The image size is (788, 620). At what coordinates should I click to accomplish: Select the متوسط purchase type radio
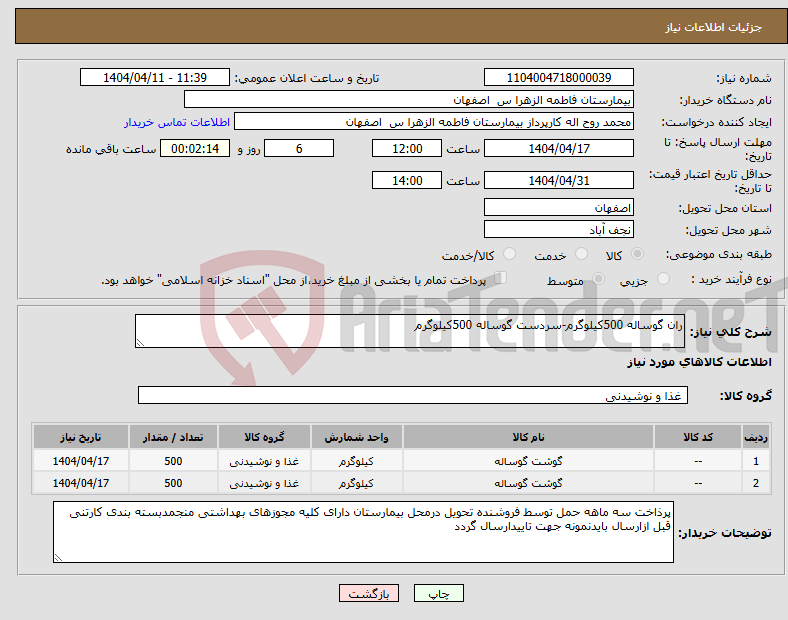598,278
